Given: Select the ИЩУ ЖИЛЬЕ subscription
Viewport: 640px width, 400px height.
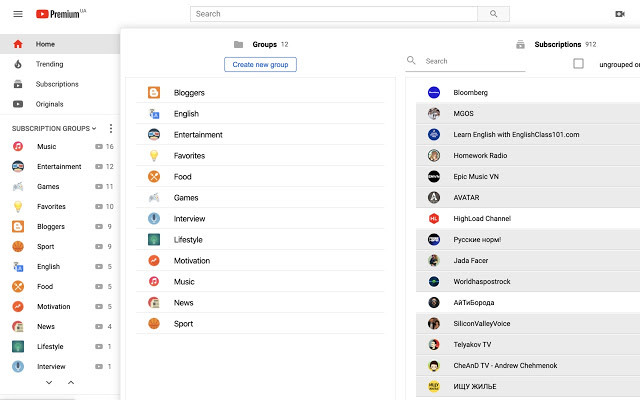Looking at the screenshot, I should 528,387.
